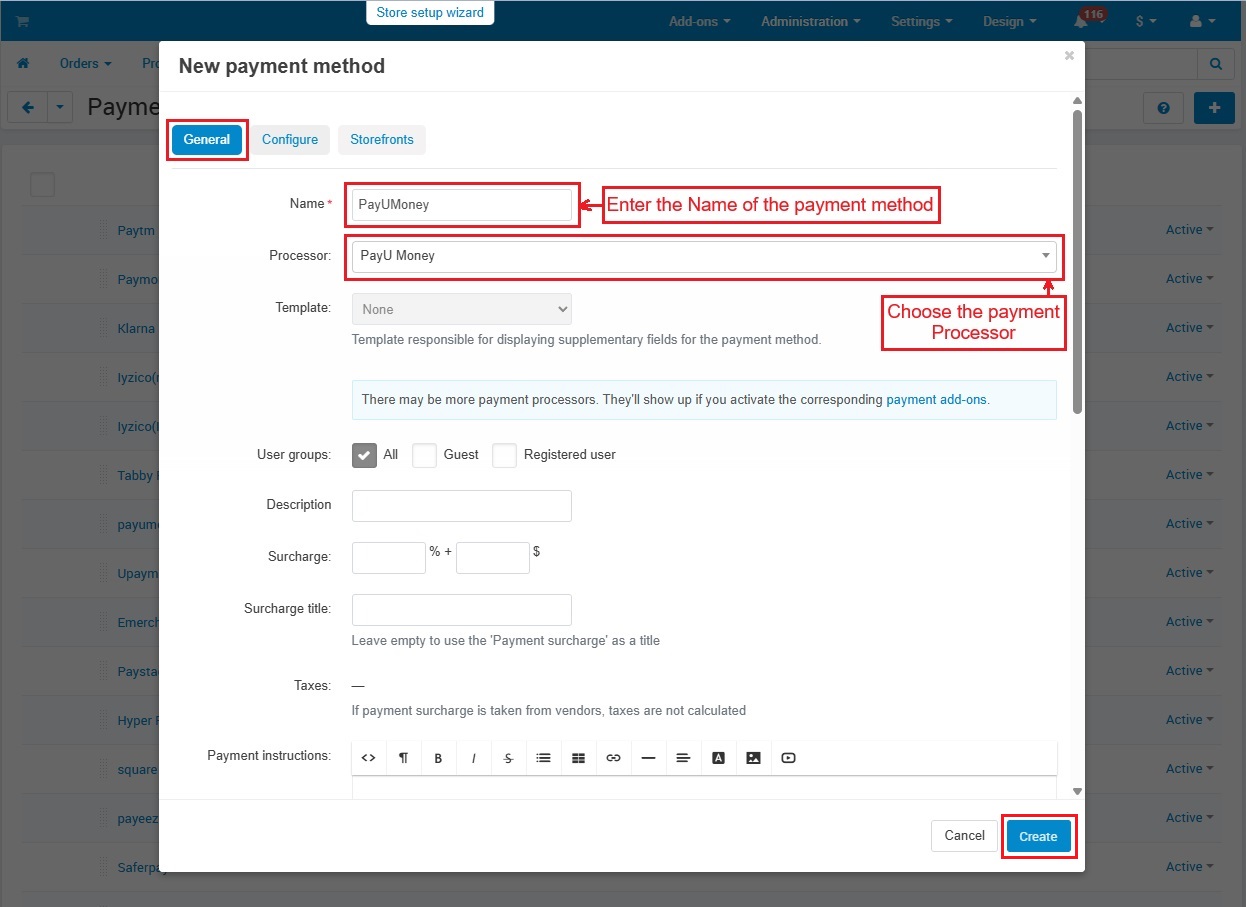Click the dialog scrollbar down arrow
The width and height of the screenshot is (1246, 907).
pos(1077,791)
